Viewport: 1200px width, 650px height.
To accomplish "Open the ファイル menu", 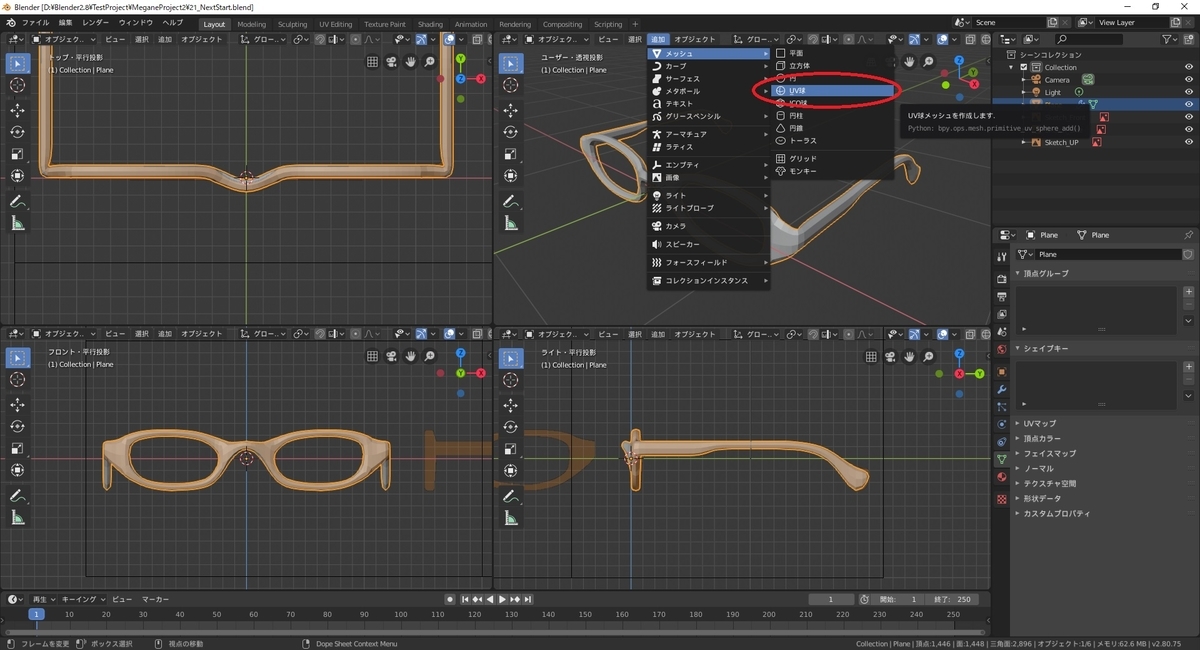I will click(x=35, y=22).
